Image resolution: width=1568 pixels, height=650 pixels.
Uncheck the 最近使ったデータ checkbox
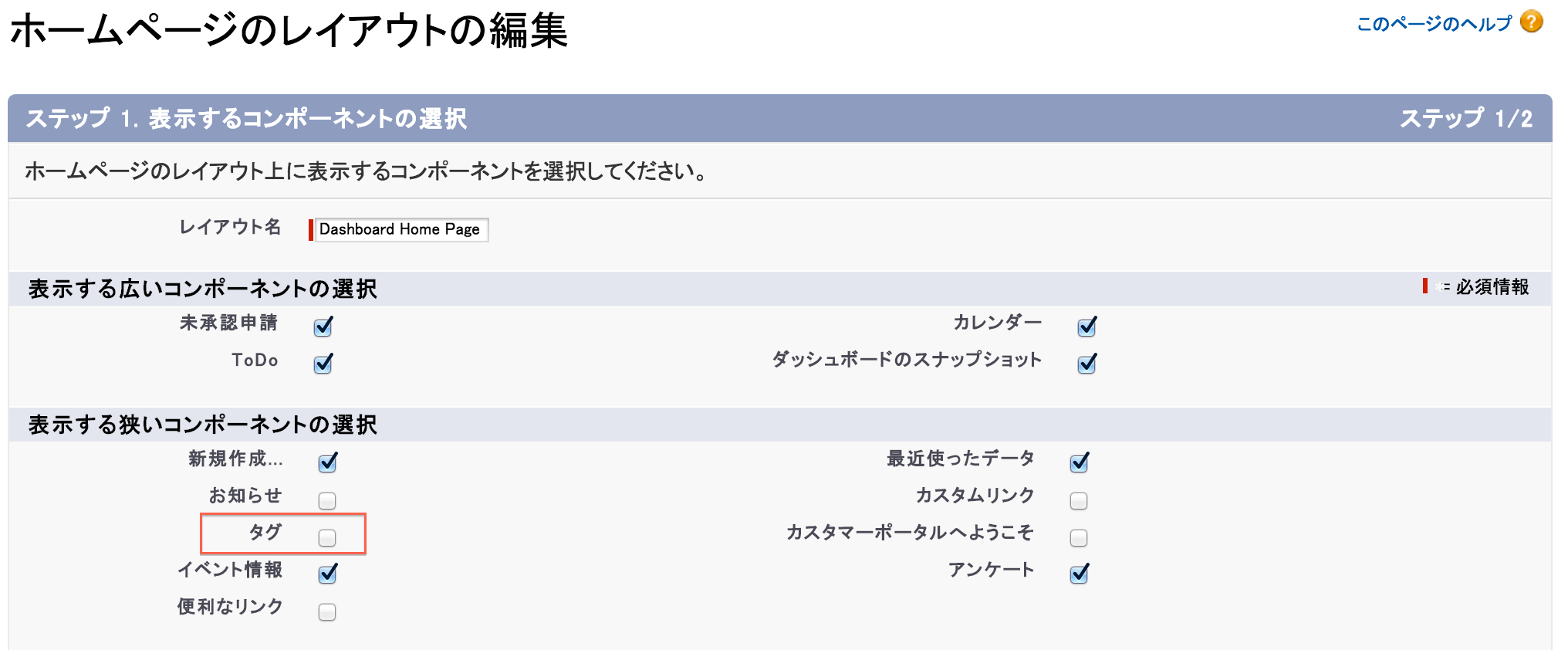click(1080, 462)
